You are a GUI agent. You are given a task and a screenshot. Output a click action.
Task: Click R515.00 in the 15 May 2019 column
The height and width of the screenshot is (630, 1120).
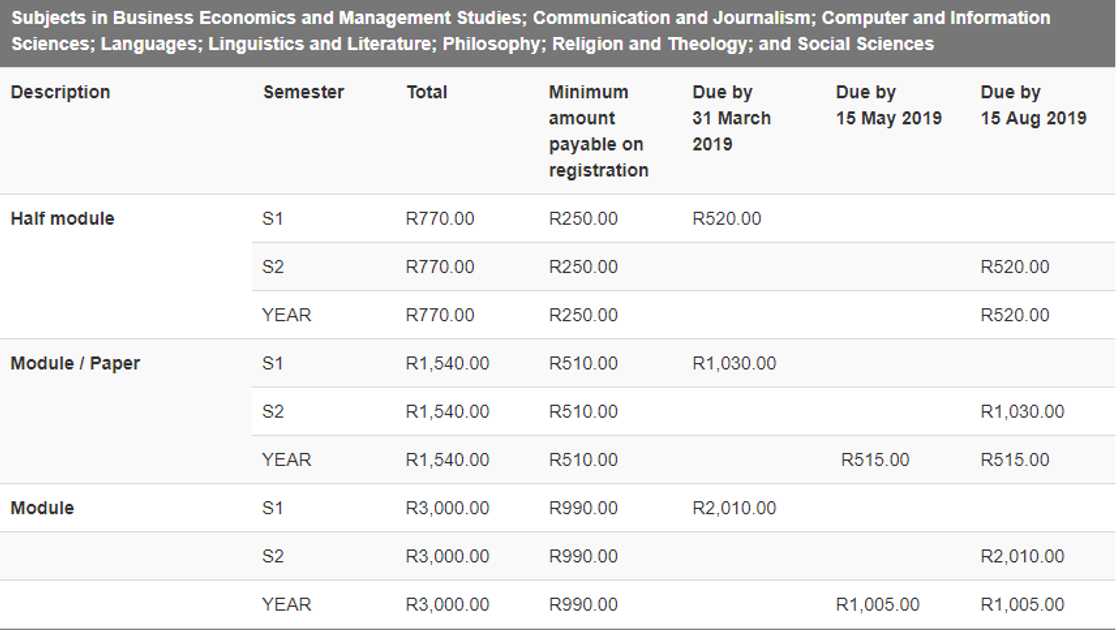coord(875,460)
